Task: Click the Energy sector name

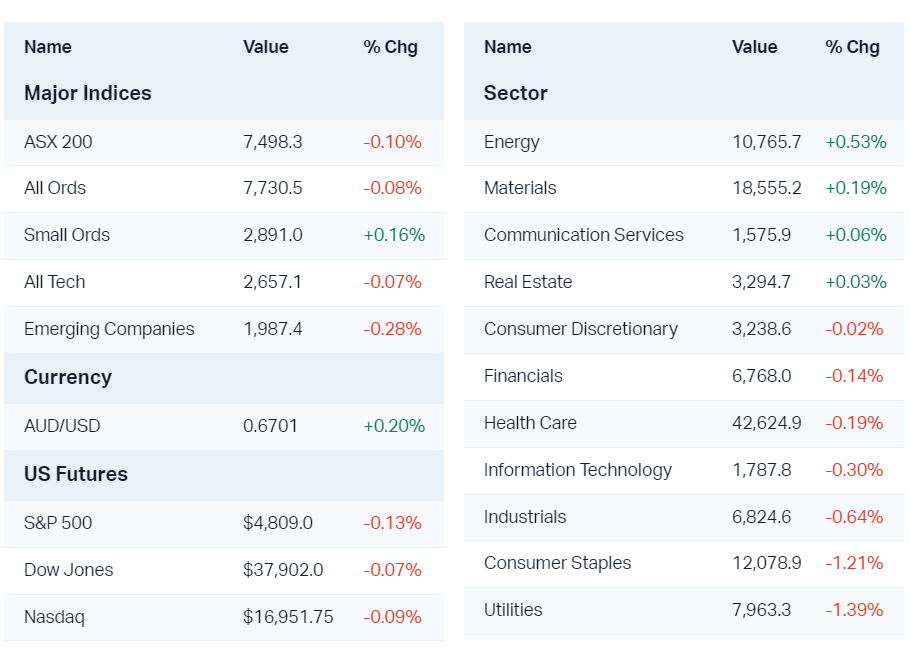Action: [511, 142]
